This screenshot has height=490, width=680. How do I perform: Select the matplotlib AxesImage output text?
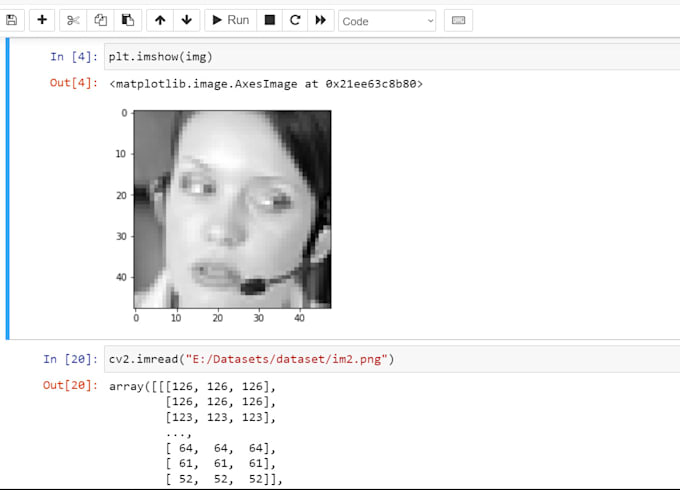click(x=266, y=84)
